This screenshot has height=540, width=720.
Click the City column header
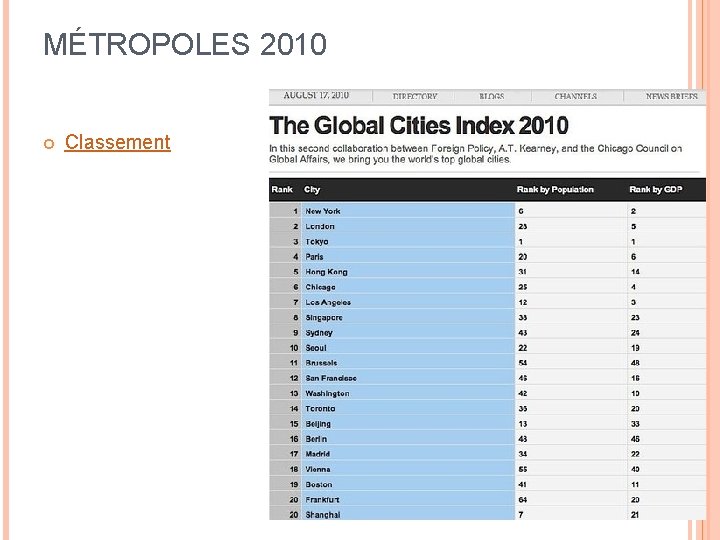313,189
